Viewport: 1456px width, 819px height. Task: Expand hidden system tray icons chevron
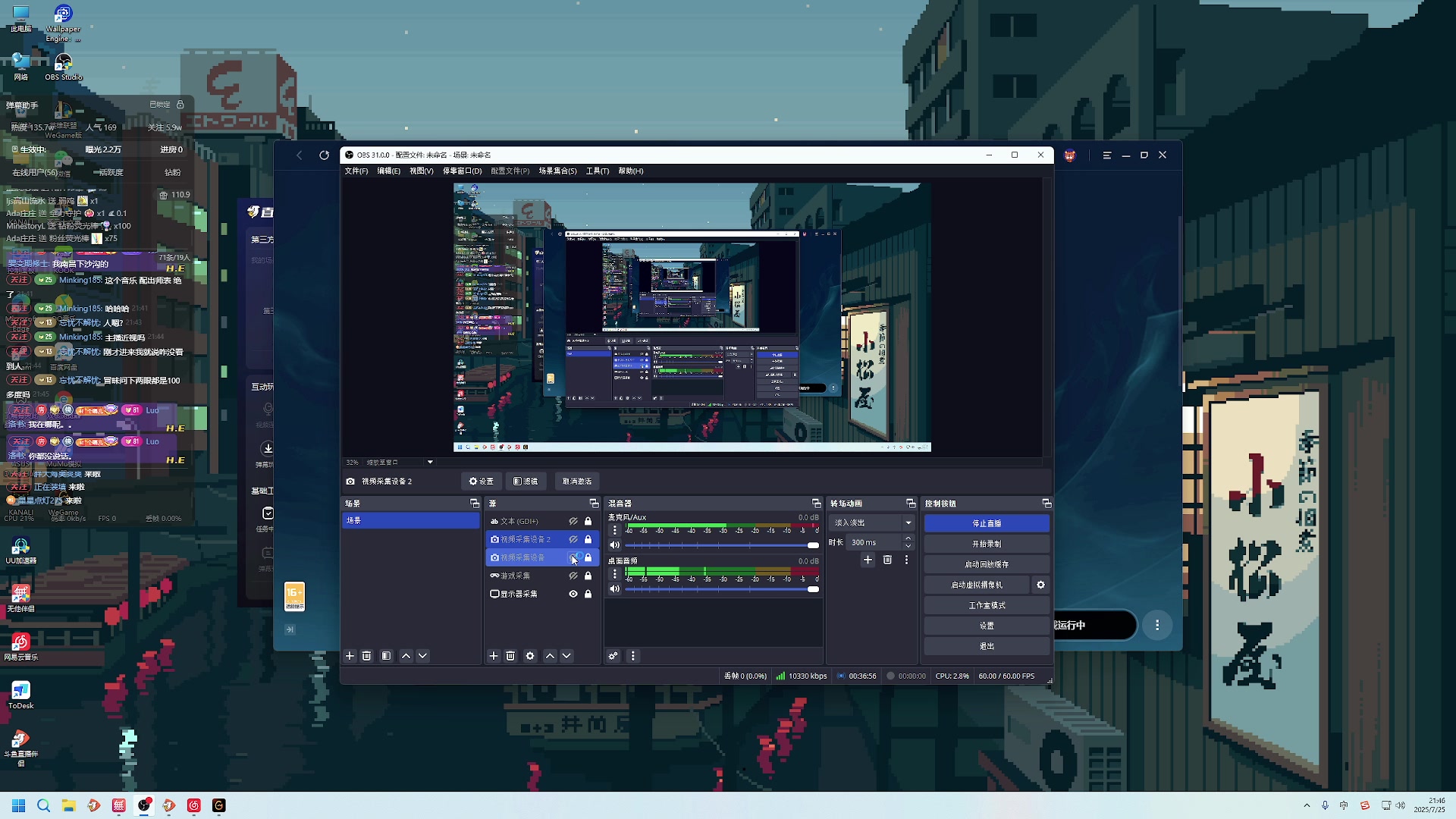[1307, 805]
